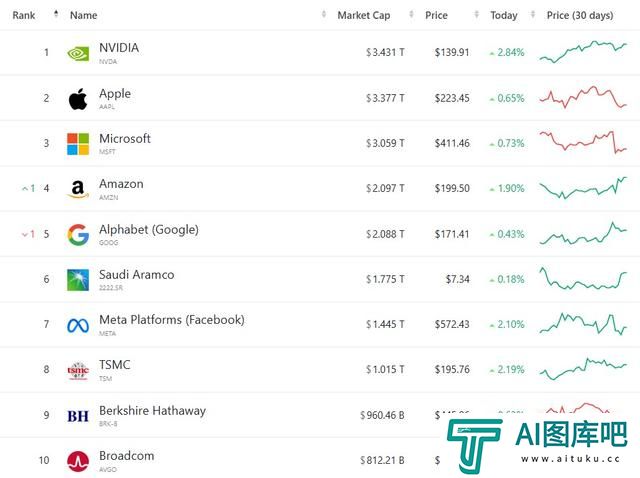The image size is (640, 478).
Task: Sort the table by Price column
Action: (436, 15)
